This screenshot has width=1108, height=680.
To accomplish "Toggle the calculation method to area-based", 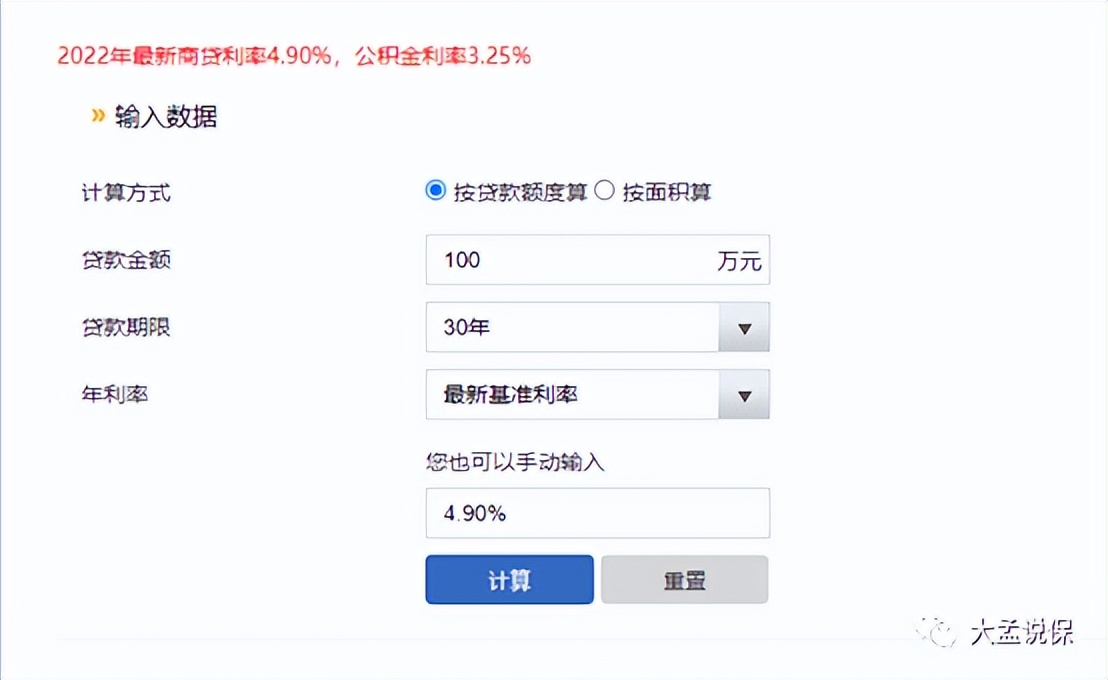I will tap(603, 190).
